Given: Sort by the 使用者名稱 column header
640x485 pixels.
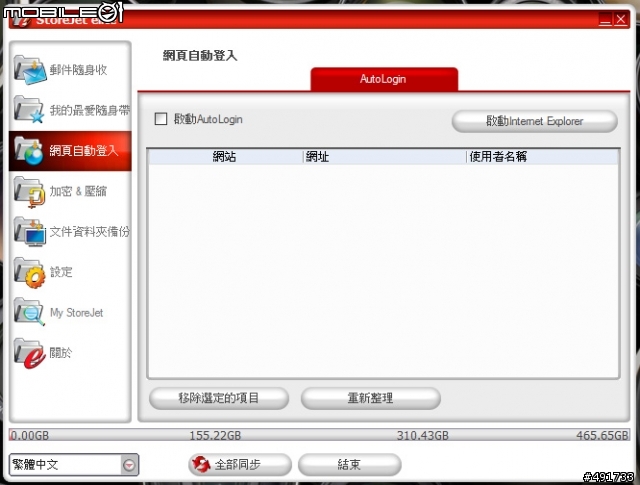Looking at the screenshot, I should tap(542, 156).
